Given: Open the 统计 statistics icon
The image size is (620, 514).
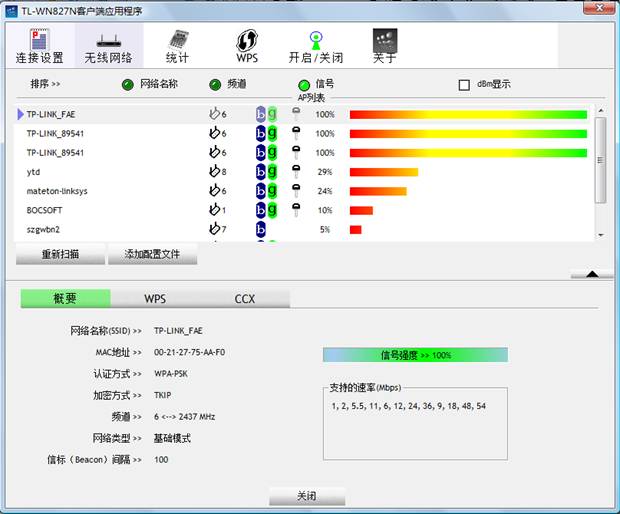Looking at the screenshot, I should click(x=177, y=45).
